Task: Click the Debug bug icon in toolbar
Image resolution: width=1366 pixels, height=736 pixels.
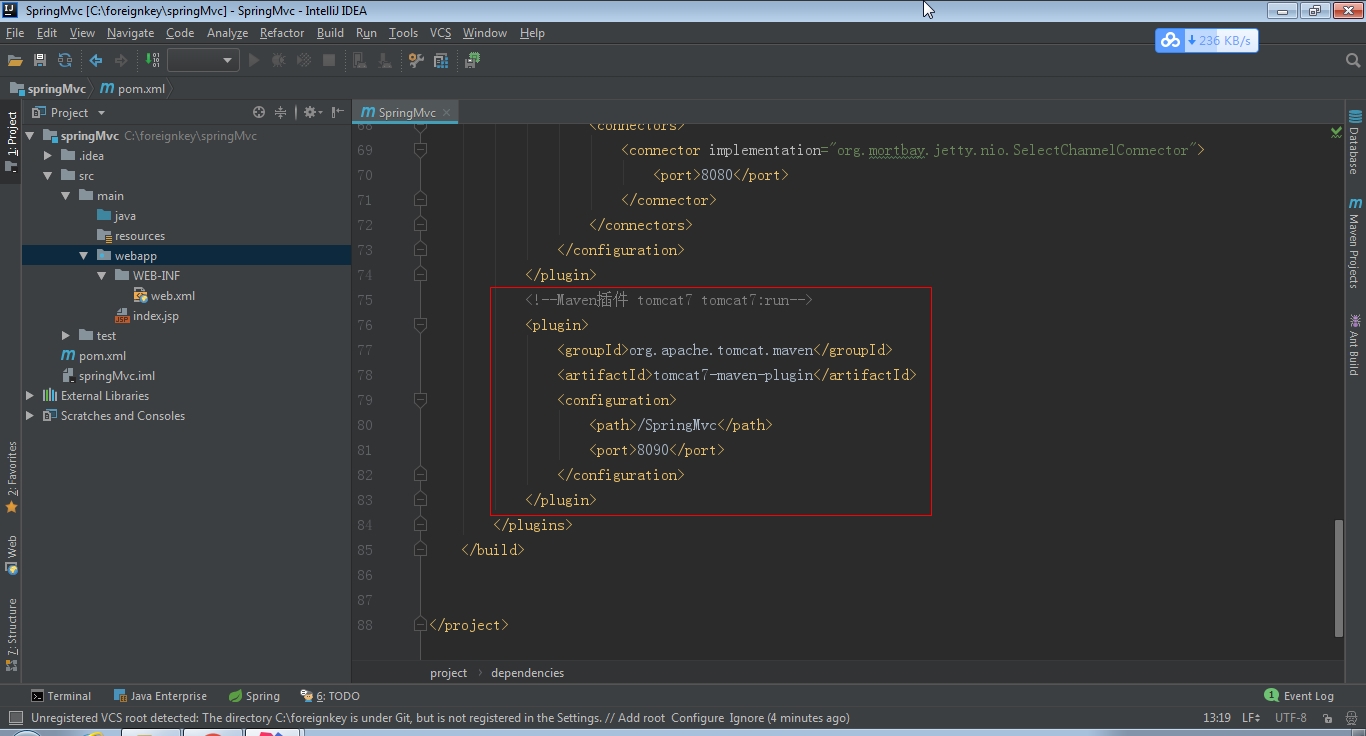Action: pyautogui.click(x=279, y=60)
